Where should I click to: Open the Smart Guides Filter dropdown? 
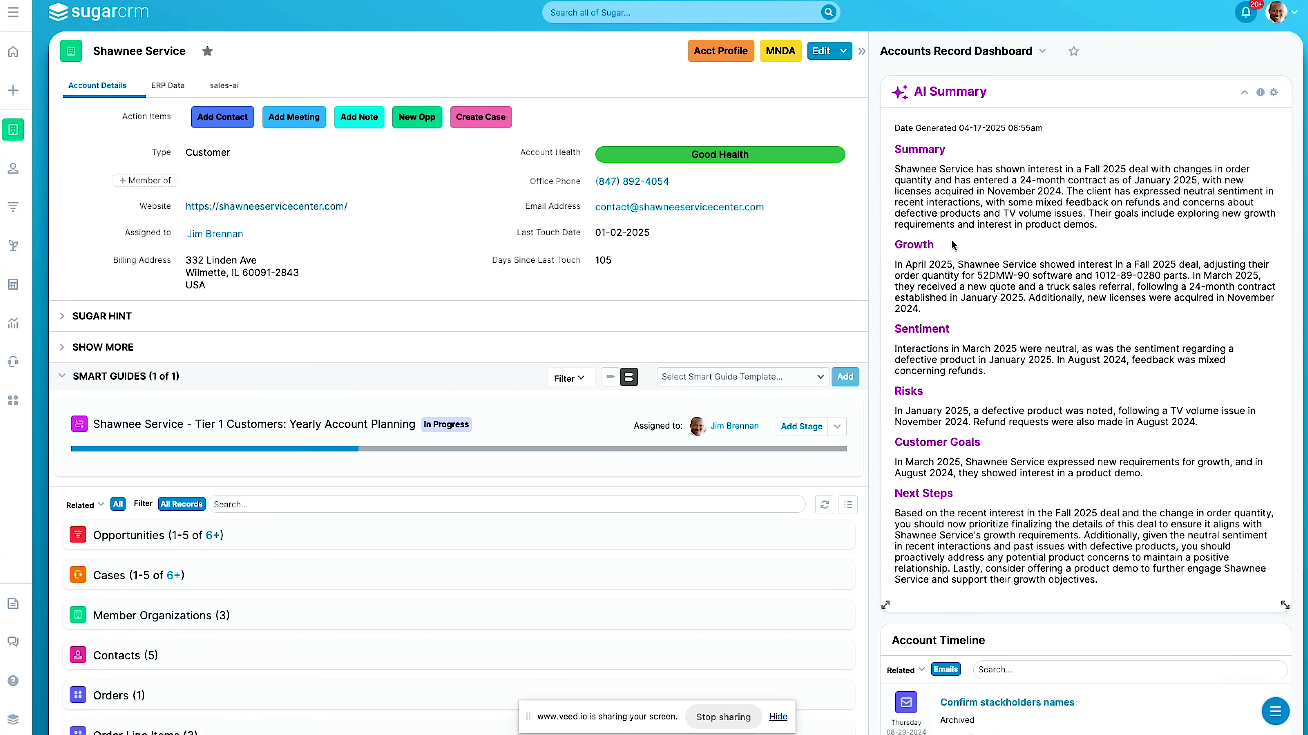[x=569, y=378]
